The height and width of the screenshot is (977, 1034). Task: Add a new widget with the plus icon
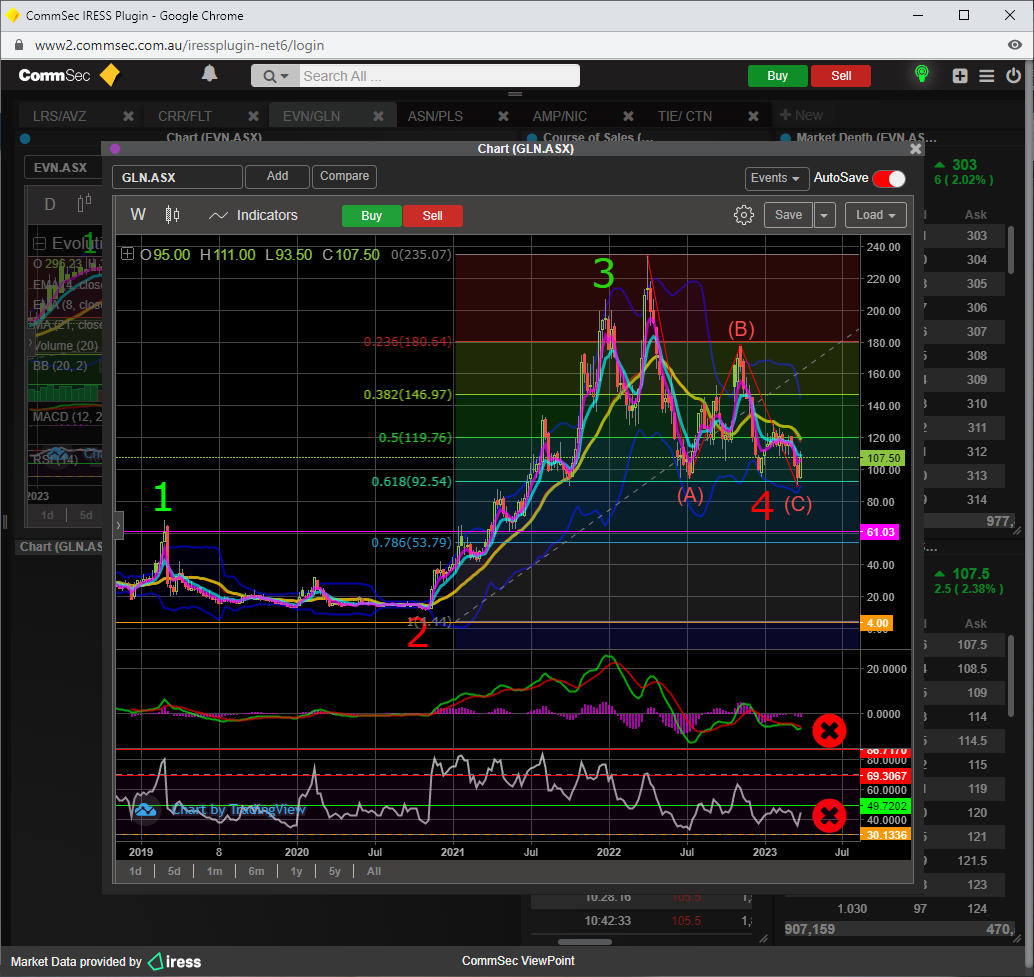[x=960, y=76]
